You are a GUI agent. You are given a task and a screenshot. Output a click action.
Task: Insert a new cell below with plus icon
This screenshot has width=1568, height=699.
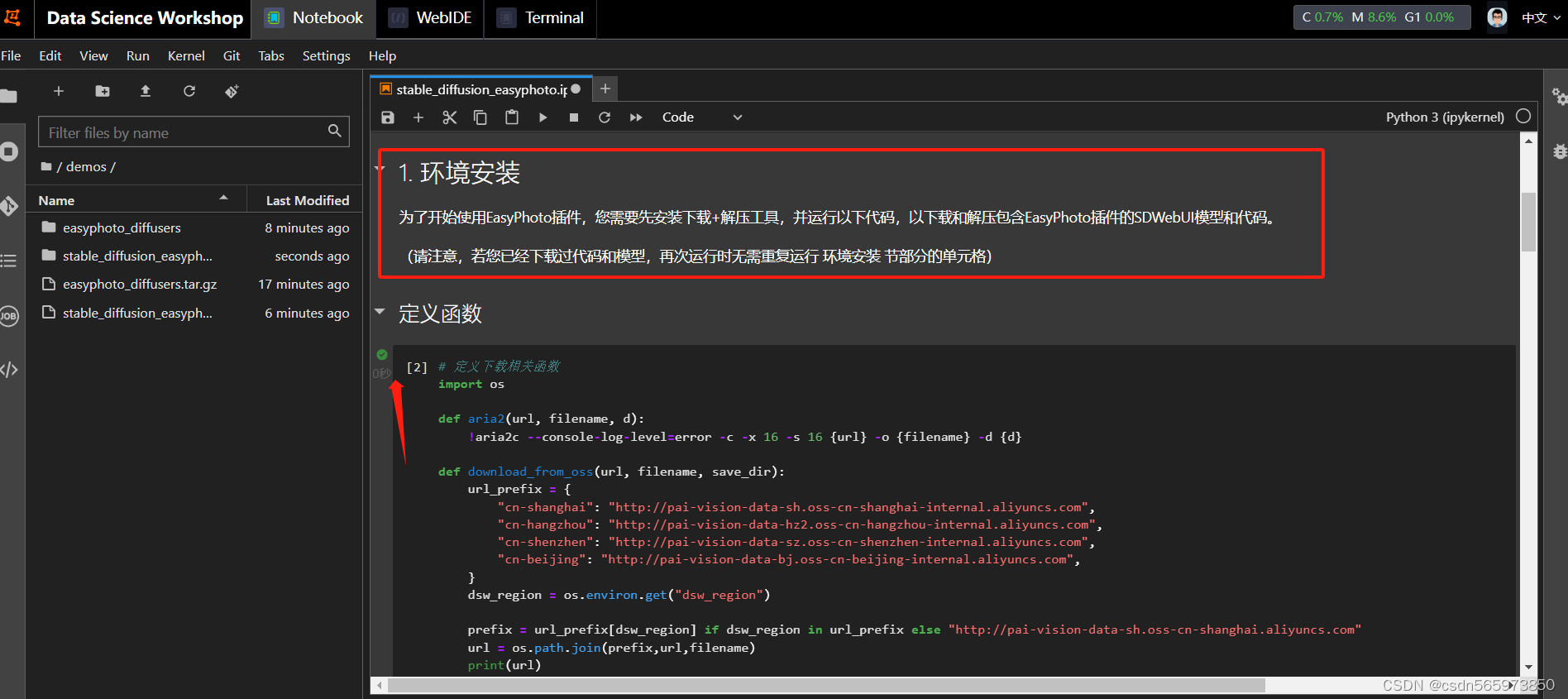click(x=418, y=117)
